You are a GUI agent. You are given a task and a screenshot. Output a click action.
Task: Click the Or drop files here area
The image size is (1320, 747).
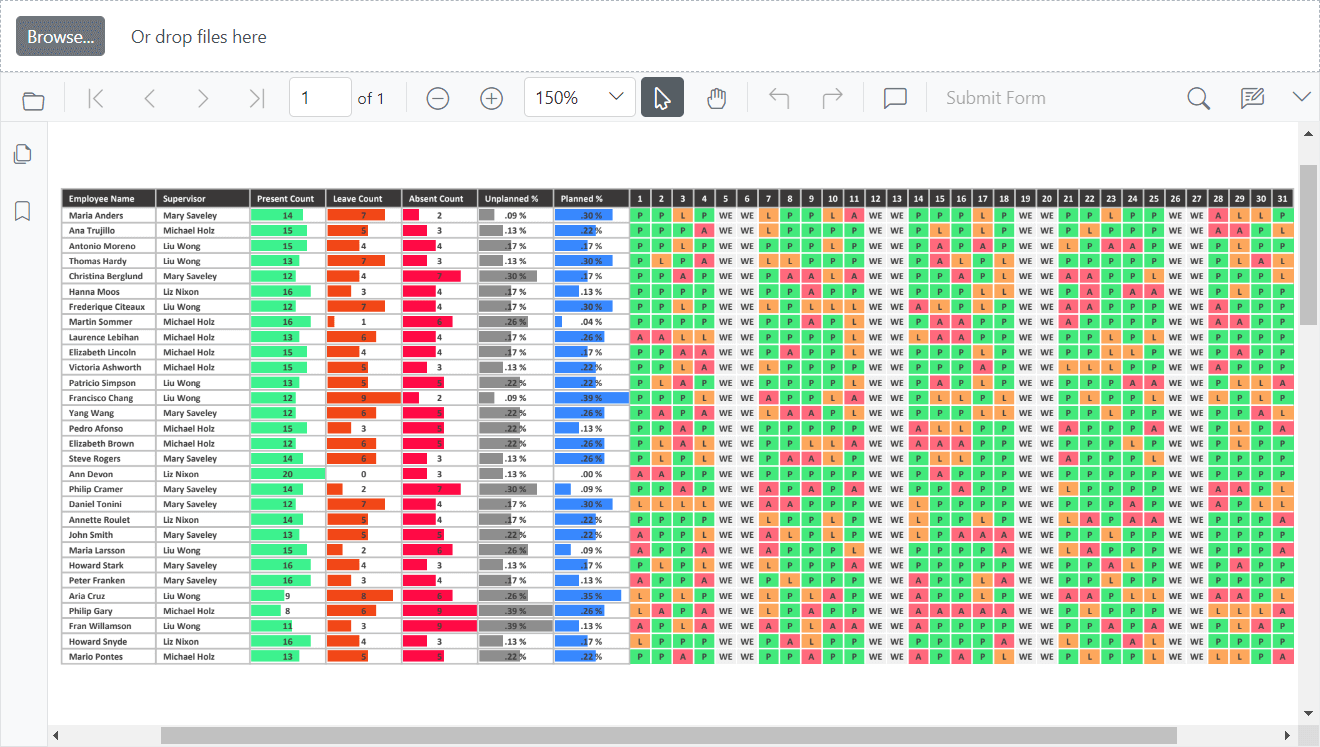click(199, 37)
